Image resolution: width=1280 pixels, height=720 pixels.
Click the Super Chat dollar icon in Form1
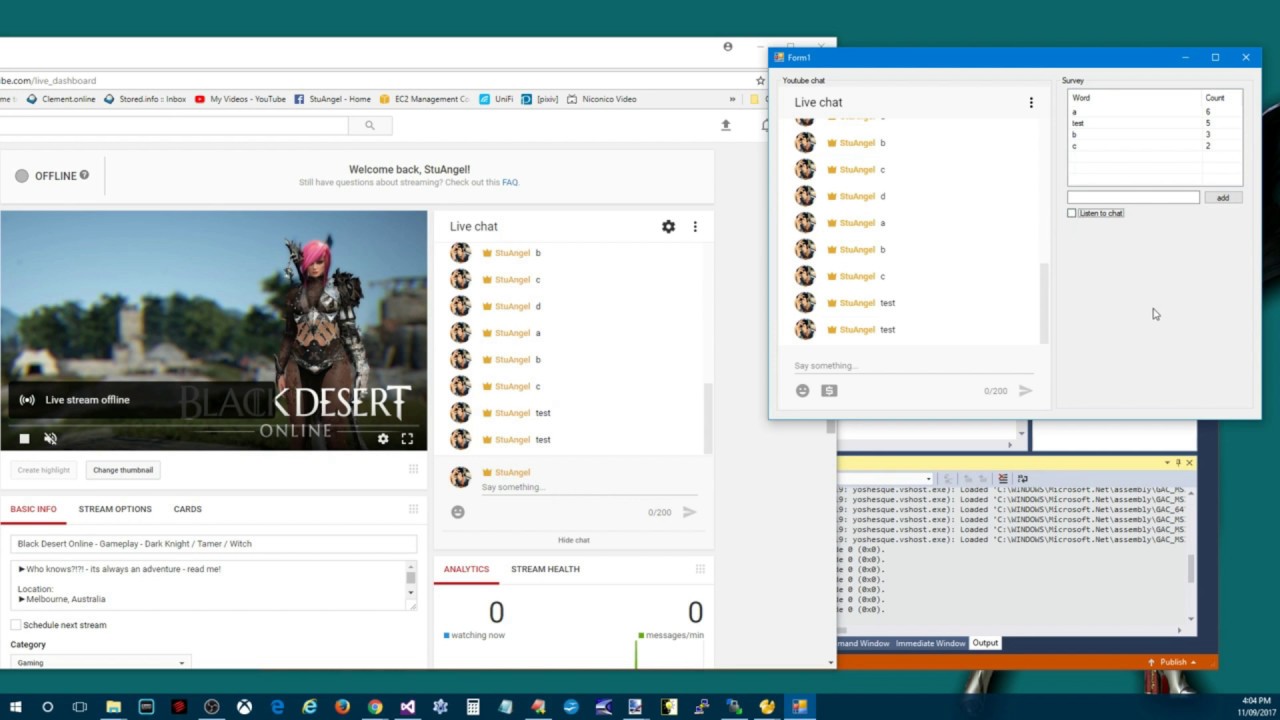(829, 391)
